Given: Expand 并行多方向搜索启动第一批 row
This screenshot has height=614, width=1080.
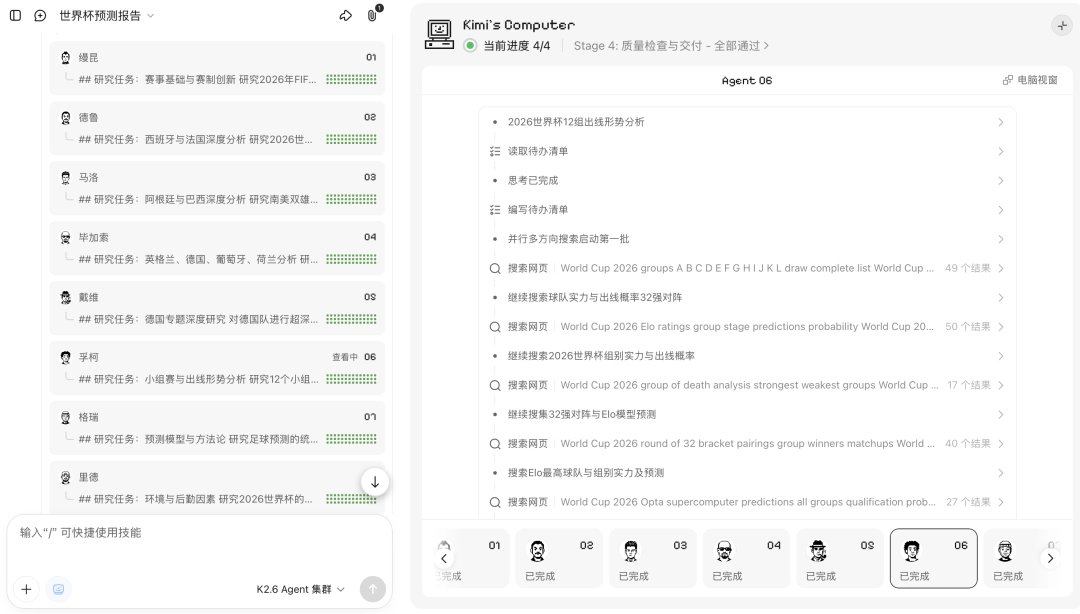Looking at the screenshot, I should [x=747, y=239].
